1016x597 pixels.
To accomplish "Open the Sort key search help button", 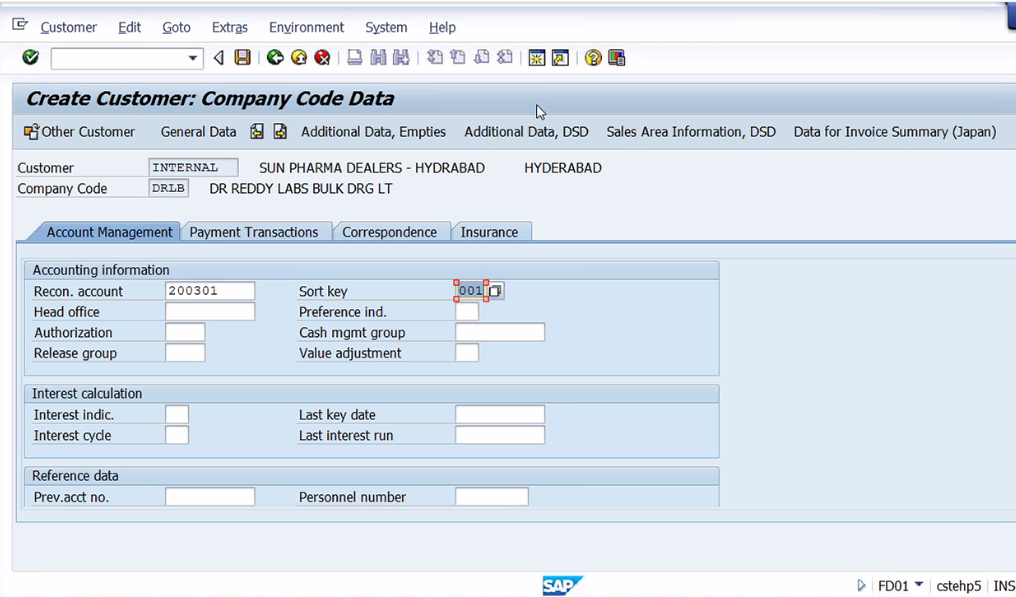I will pyautogui.click(x=495, y=291).
